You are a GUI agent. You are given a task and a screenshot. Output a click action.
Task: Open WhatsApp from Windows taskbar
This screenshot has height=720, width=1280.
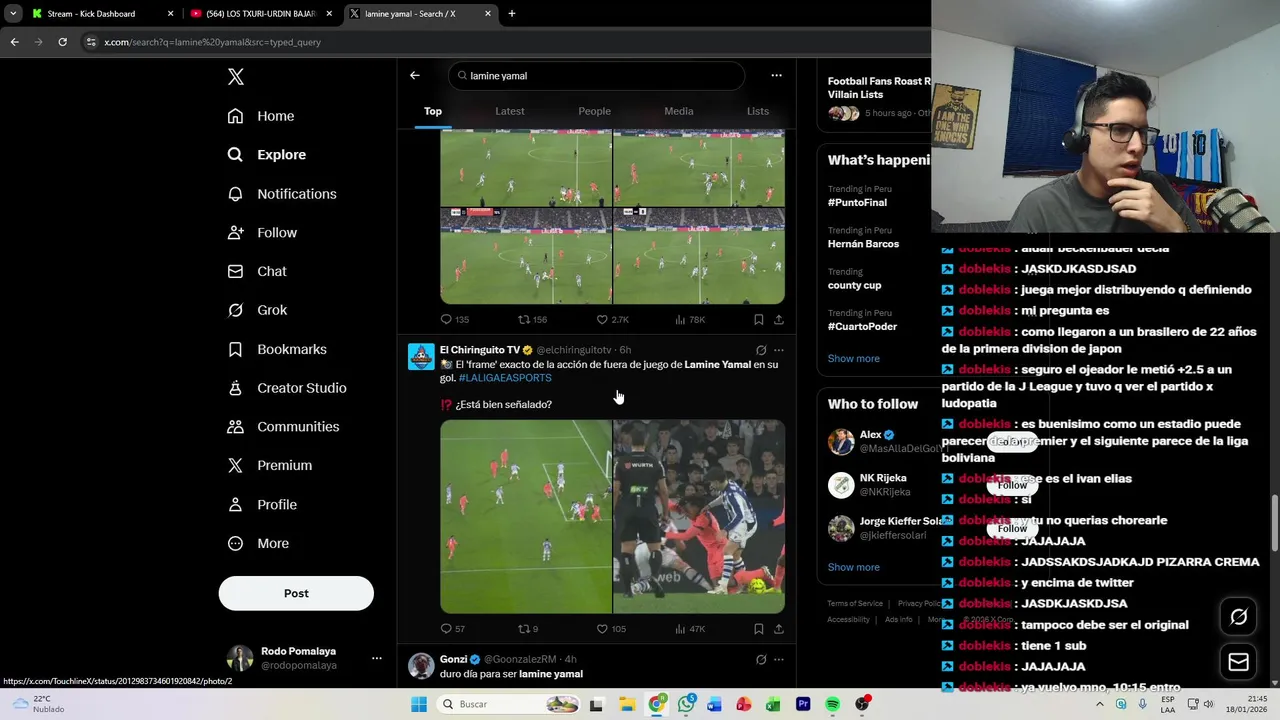[x=685, y=704]
